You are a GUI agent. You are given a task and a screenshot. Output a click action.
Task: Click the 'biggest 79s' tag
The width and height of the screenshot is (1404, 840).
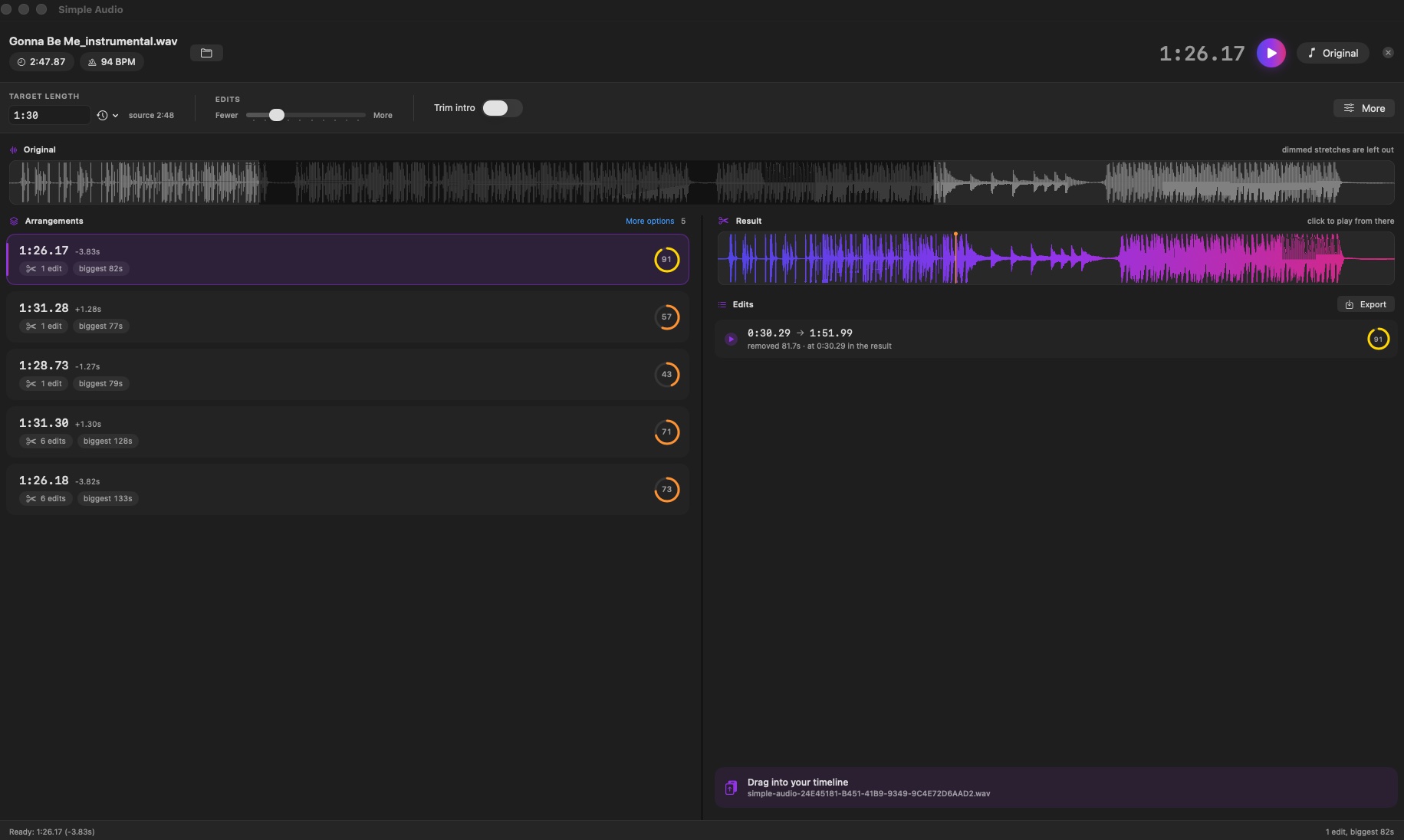coord(100,383)
